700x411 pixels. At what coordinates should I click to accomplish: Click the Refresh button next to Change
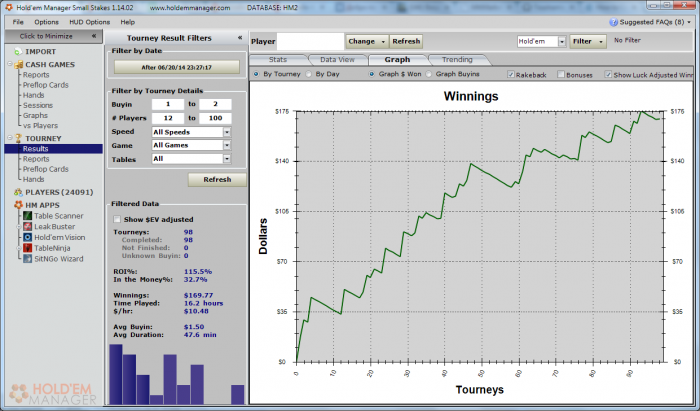point(406,42)
